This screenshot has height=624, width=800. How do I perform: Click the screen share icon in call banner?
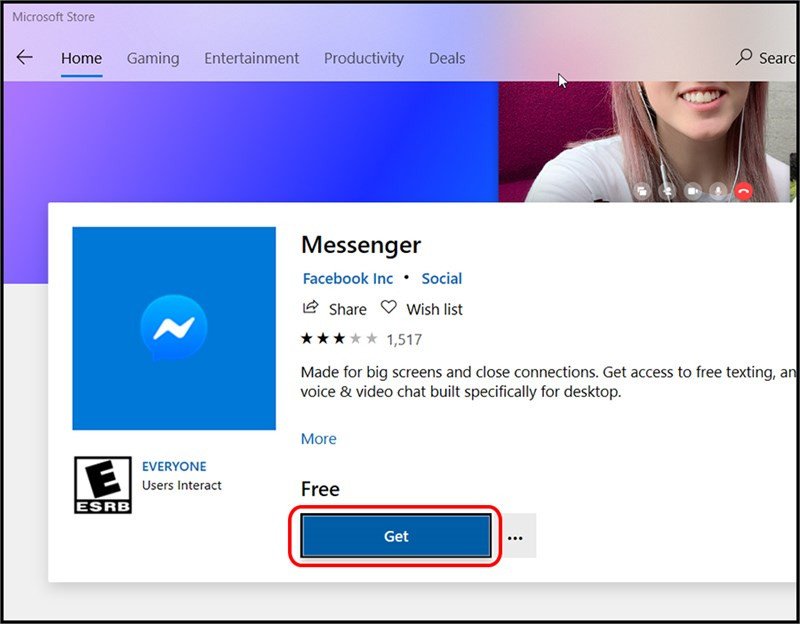point(642,190)
